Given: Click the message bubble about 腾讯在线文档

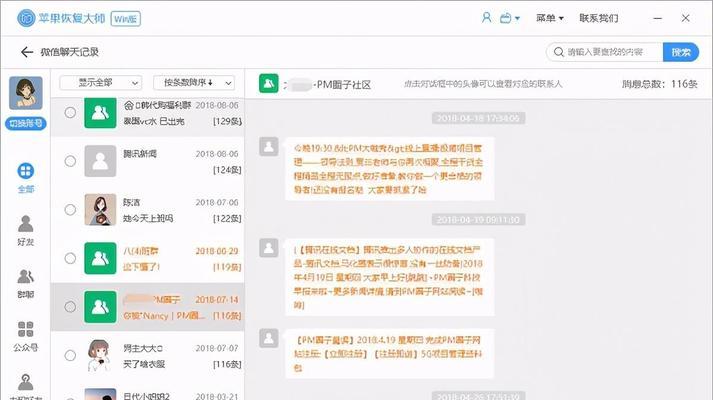Looking at the screenshot, I should 390,277.
